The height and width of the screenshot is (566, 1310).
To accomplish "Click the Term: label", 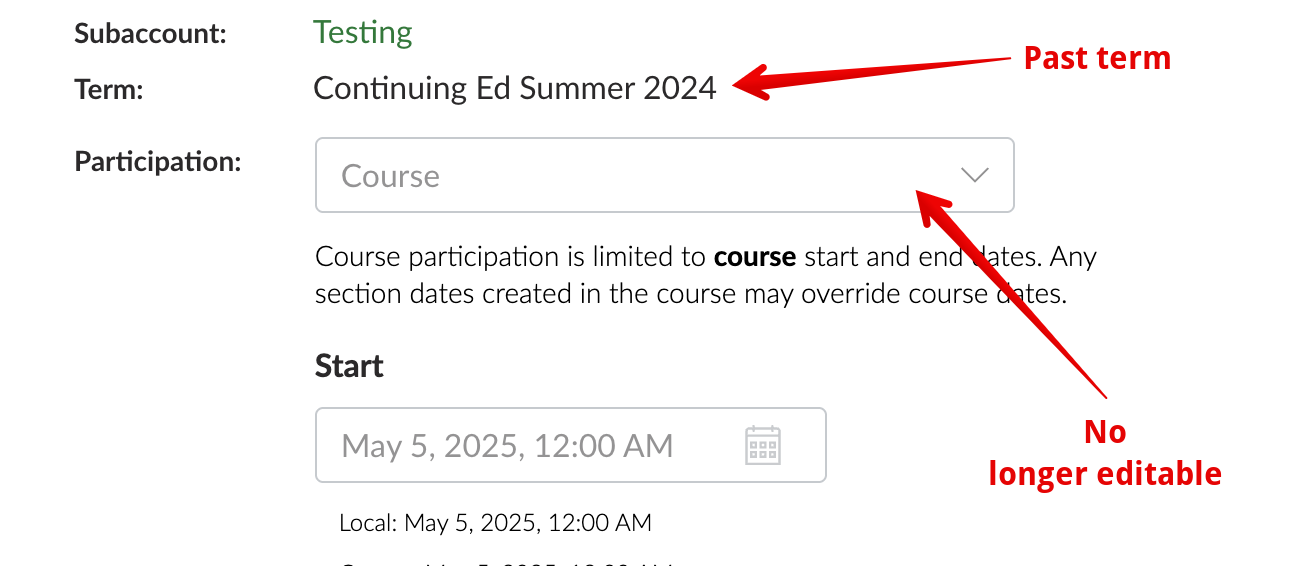I will pos(109,89).
